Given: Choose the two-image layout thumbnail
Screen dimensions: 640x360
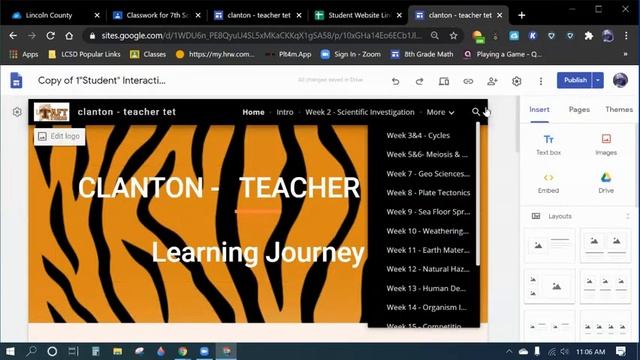Looking at the screenshot, I should click(605, 245).
